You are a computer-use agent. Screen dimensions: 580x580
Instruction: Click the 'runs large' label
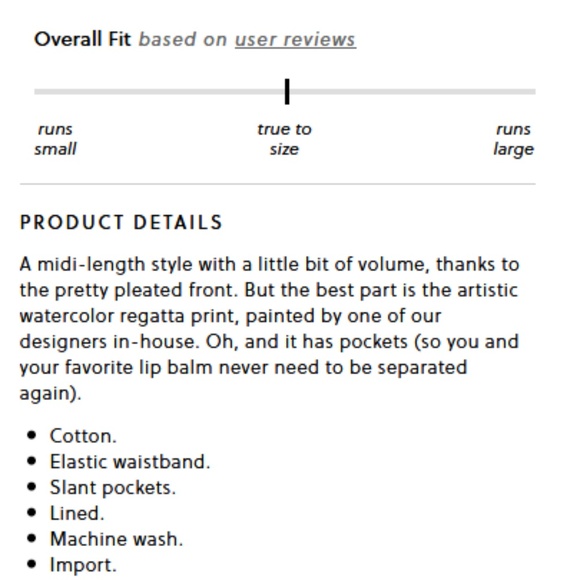click(513, 139)
